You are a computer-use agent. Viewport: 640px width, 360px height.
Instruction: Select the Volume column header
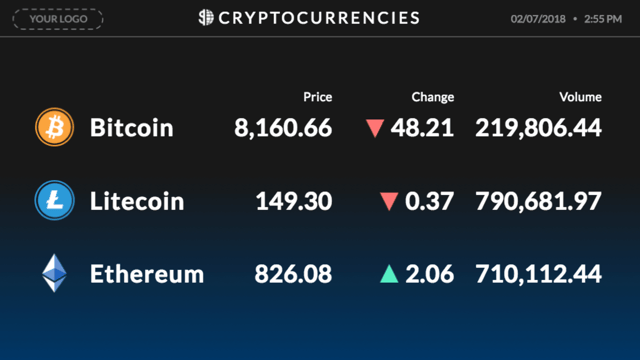click(x=580, y=97)
